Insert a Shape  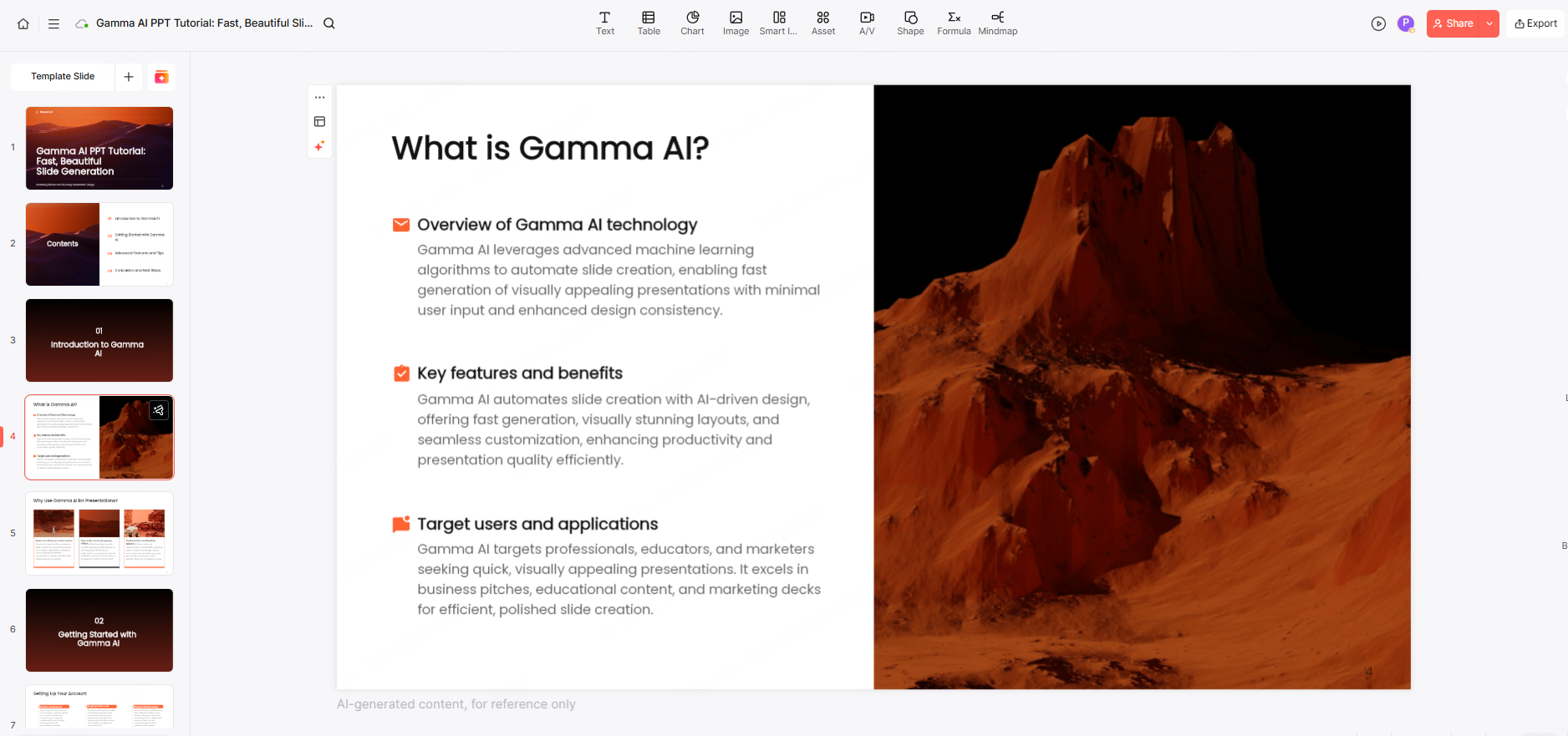point(910,23)
